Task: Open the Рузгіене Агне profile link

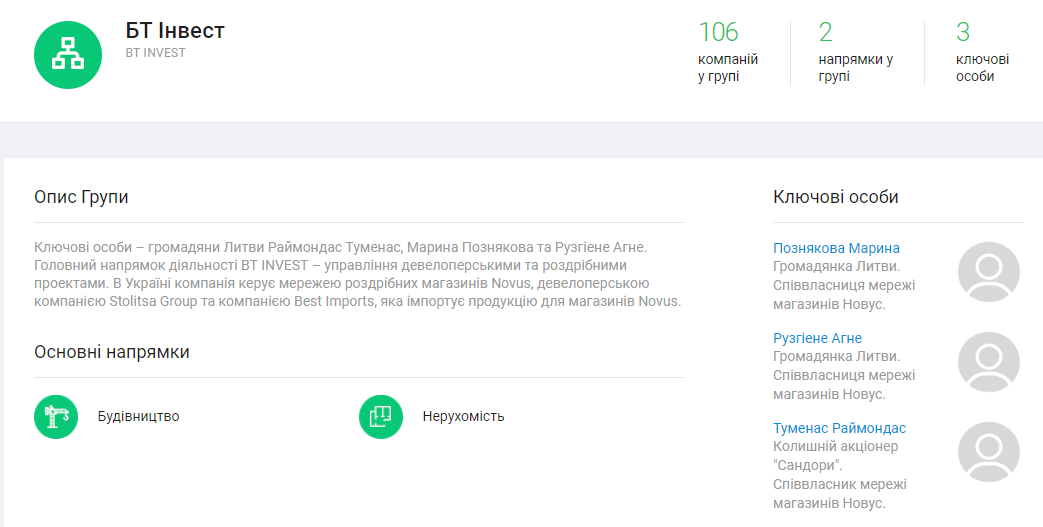Action: (817, 338)
